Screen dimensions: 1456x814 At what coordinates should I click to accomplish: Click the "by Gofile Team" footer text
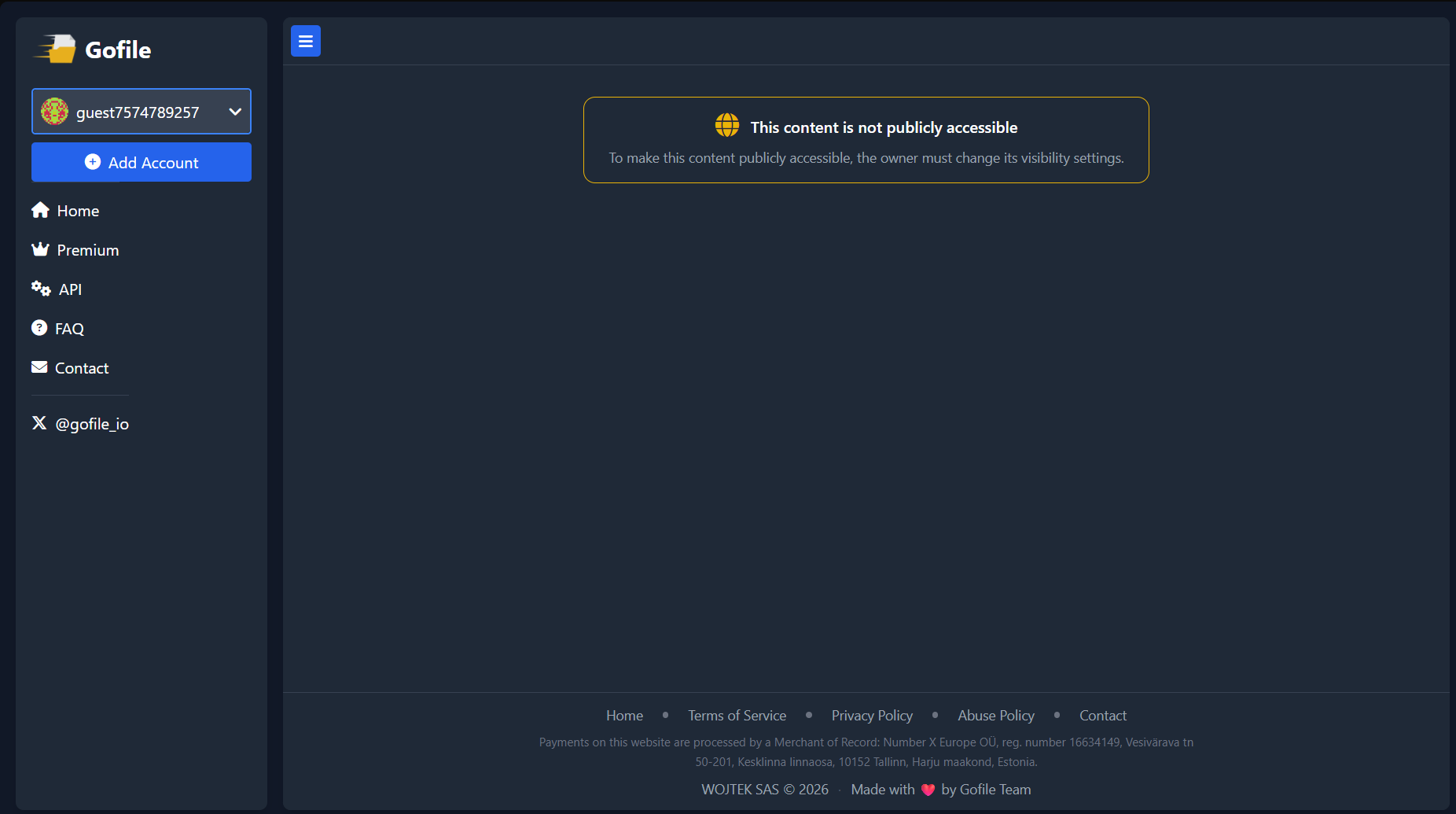(x=986, y=790)
